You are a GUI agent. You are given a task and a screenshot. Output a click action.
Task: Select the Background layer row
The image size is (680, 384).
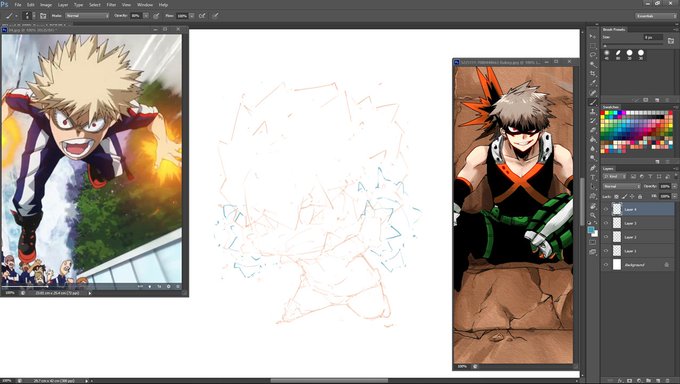click(638, 265)
